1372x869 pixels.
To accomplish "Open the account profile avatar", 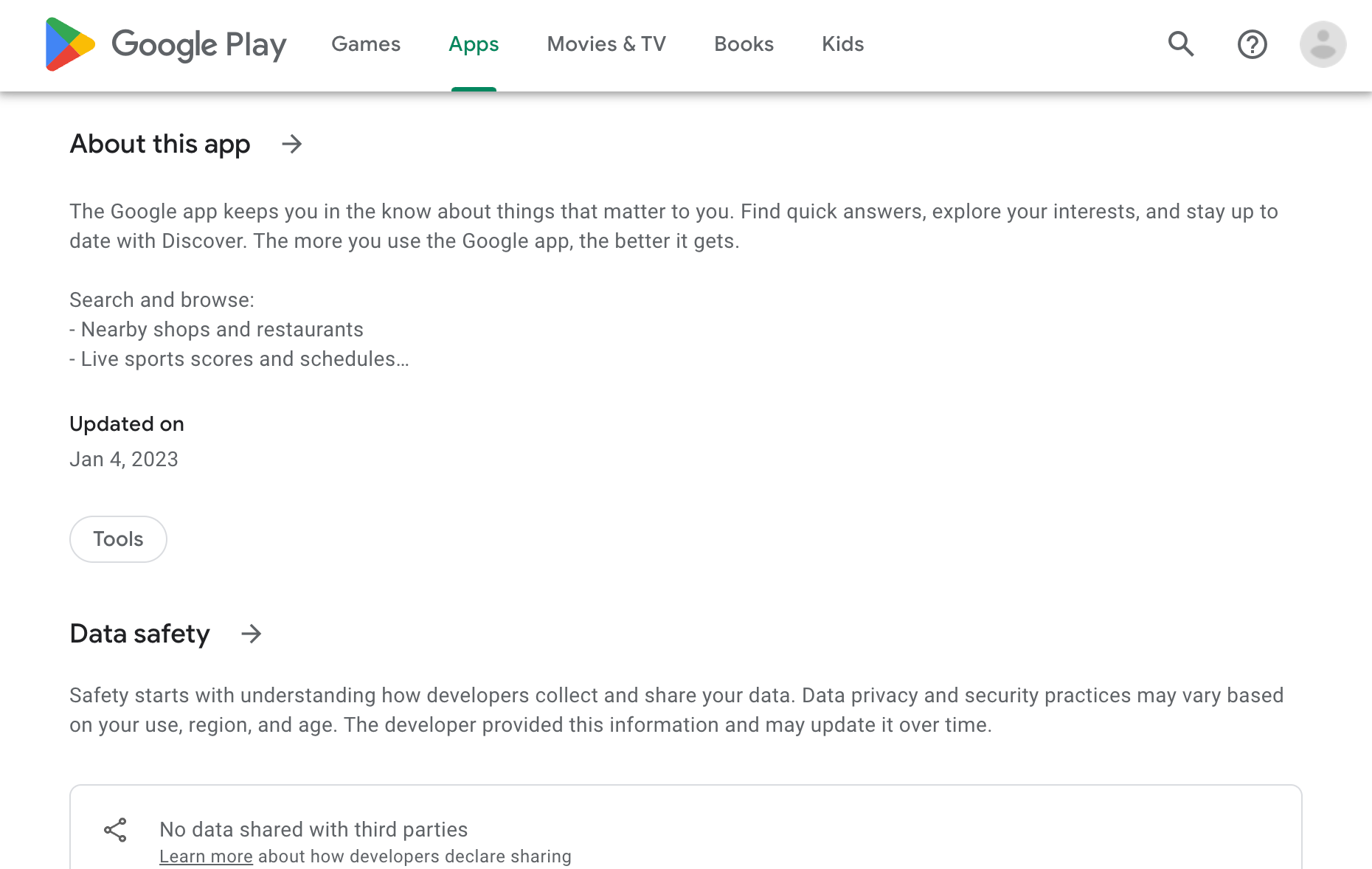I will 1323,44.
